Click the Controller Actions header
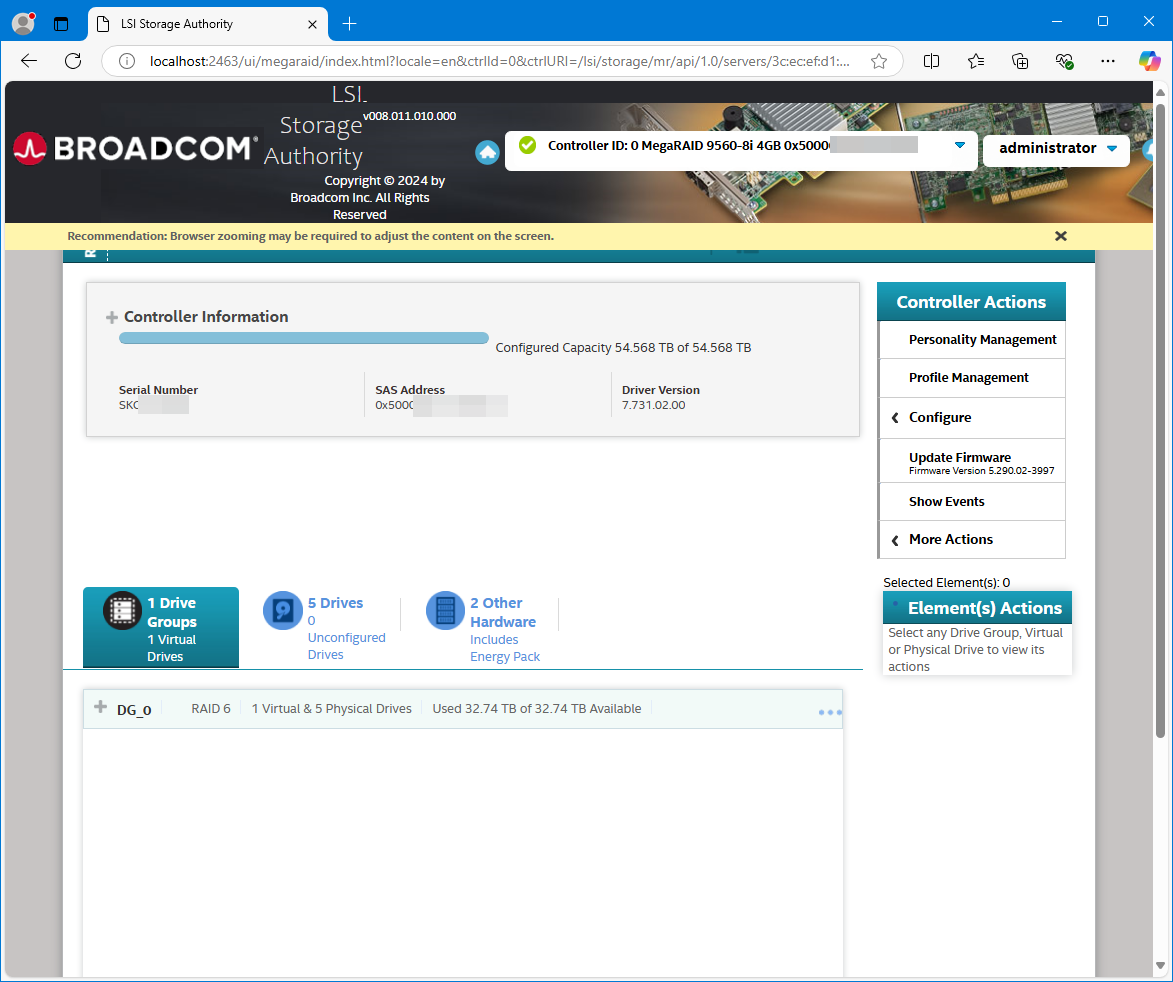1173x982 pixels. click(x=971, y=301)
